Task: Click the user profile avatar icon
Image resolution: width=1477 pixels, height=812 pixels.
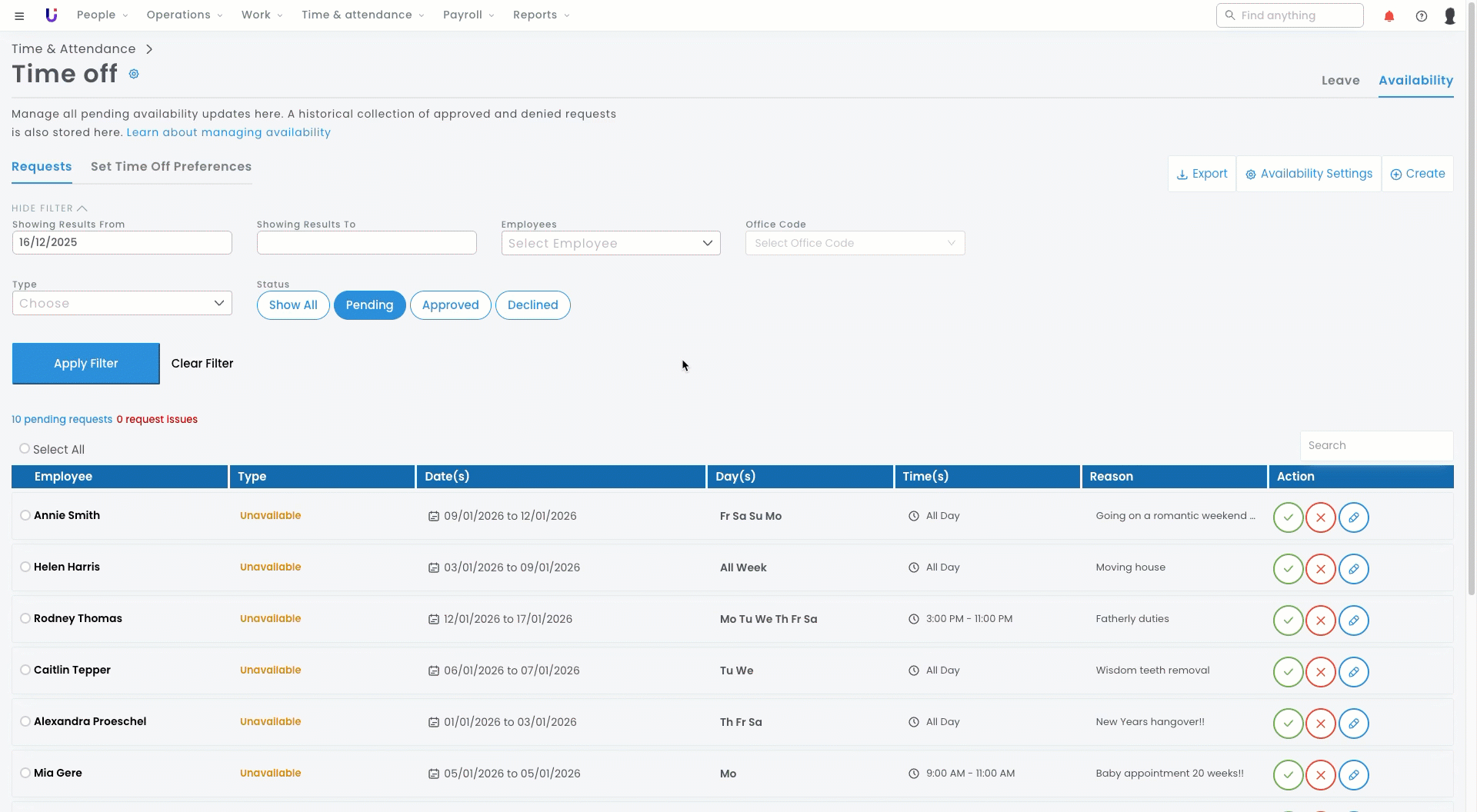Action: tap(1449, 16)
